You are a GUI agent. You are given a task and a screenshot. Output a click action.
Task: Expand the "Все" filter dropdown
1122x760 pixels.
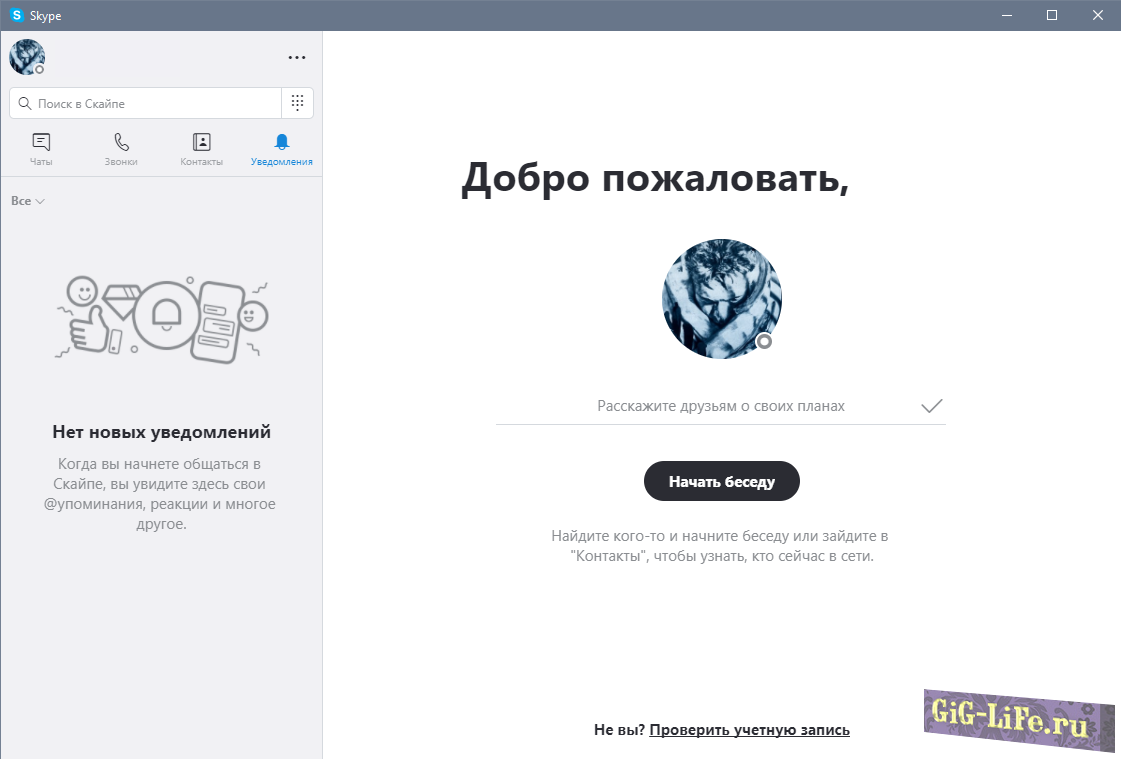(28, 201)
